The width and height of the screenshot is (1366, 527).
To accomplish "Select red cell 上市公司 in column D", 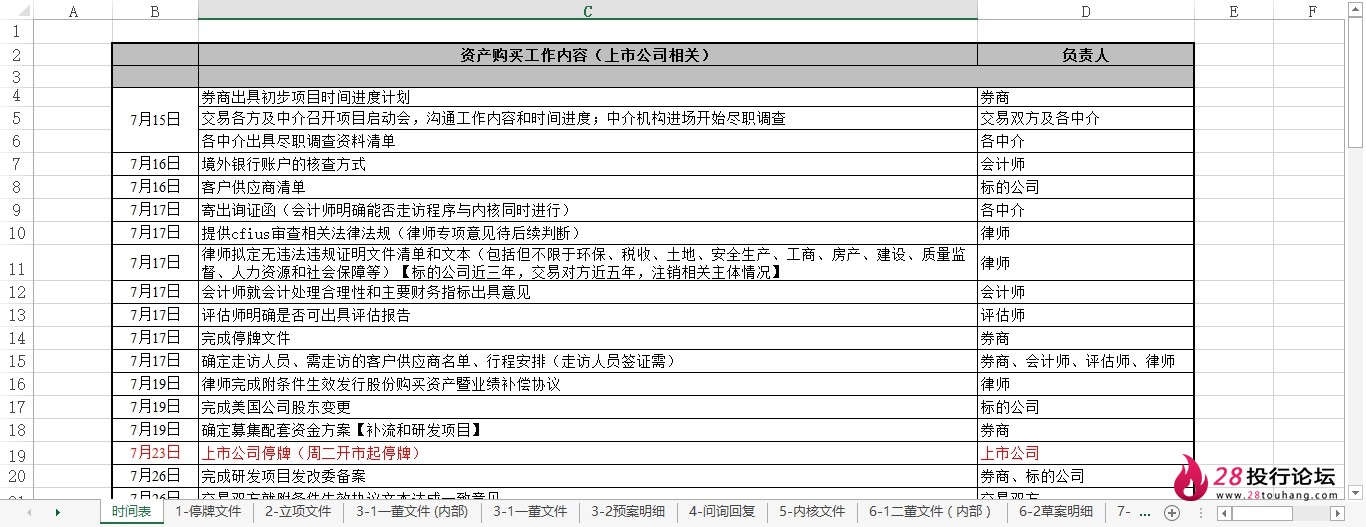I will [1086, 452].
